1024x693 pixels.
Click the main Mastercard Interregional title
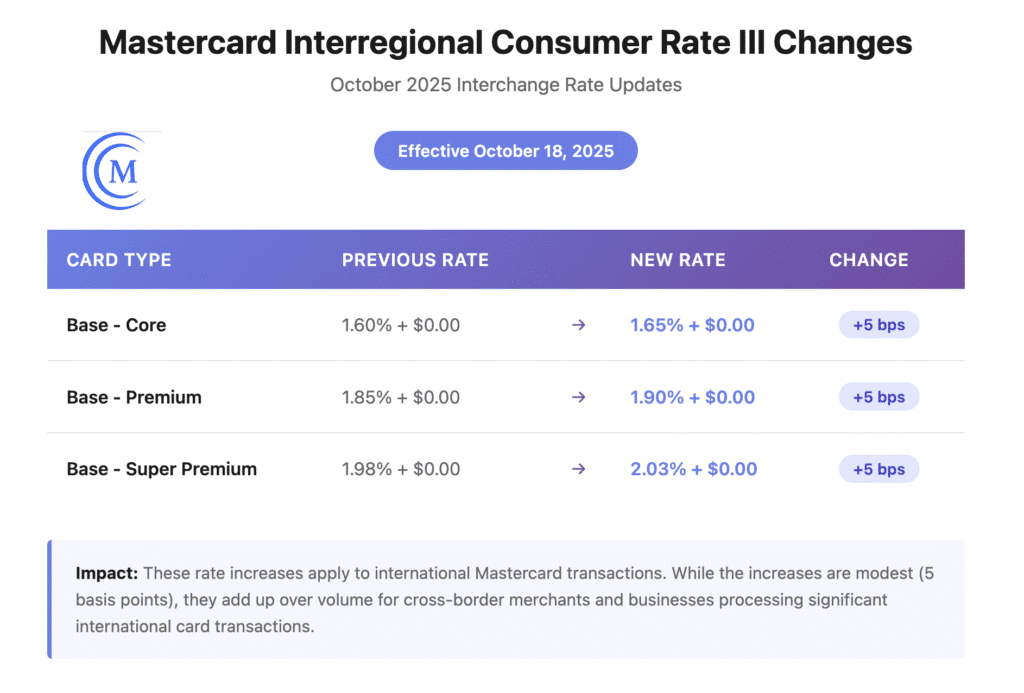click(x=506, y=43)
